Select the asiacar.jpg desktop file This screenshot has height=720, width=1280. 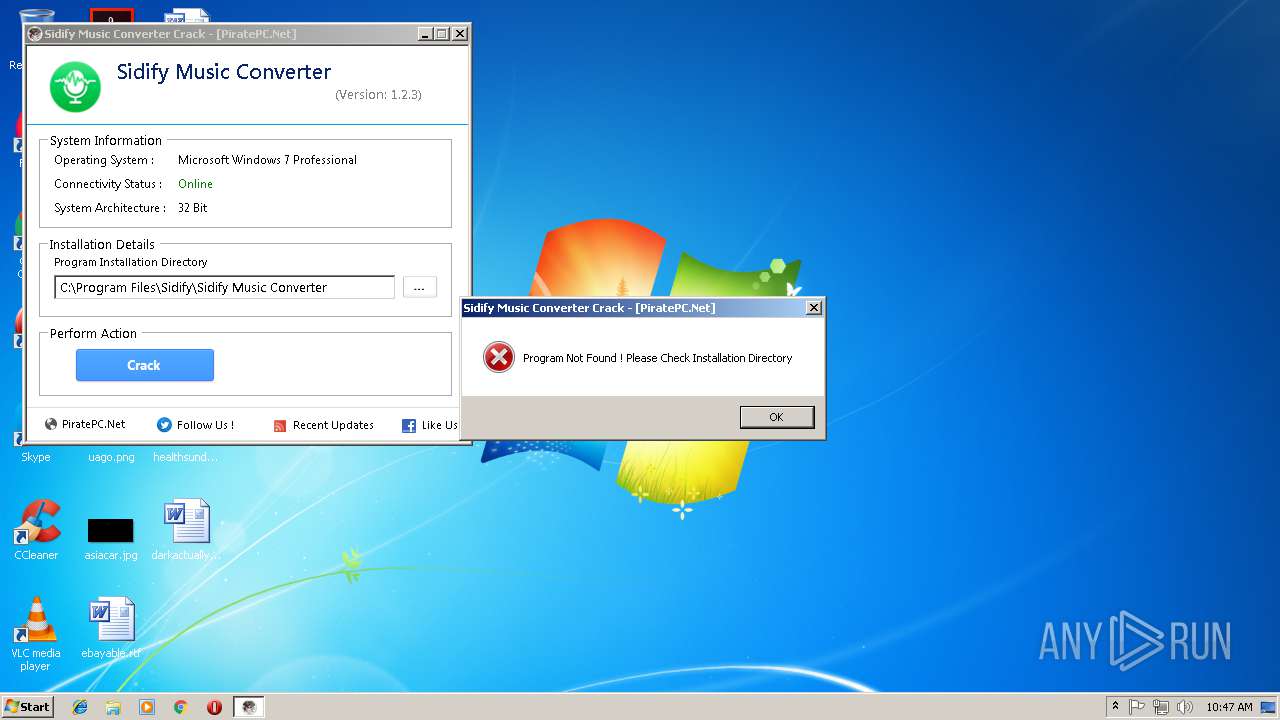pyautogui.click(x=111, y=537)
